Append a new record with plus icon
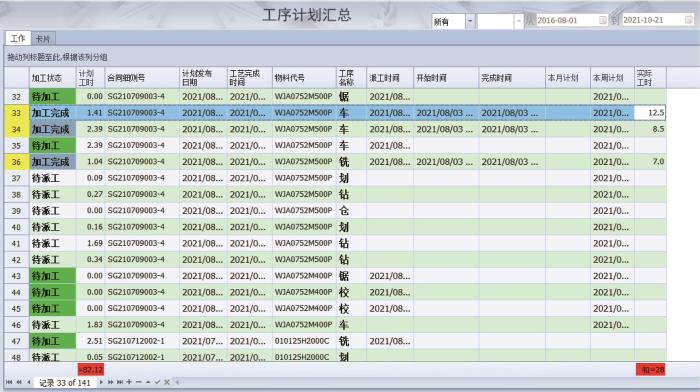 pos(129,382)
